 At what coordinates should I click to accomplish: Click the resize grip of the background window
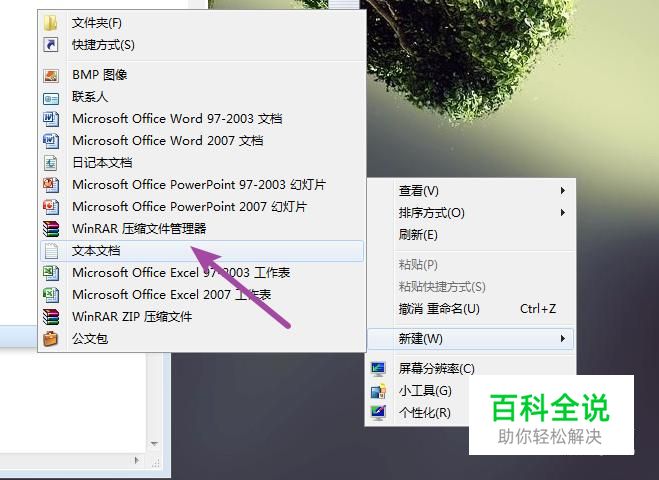coord(155,462)
